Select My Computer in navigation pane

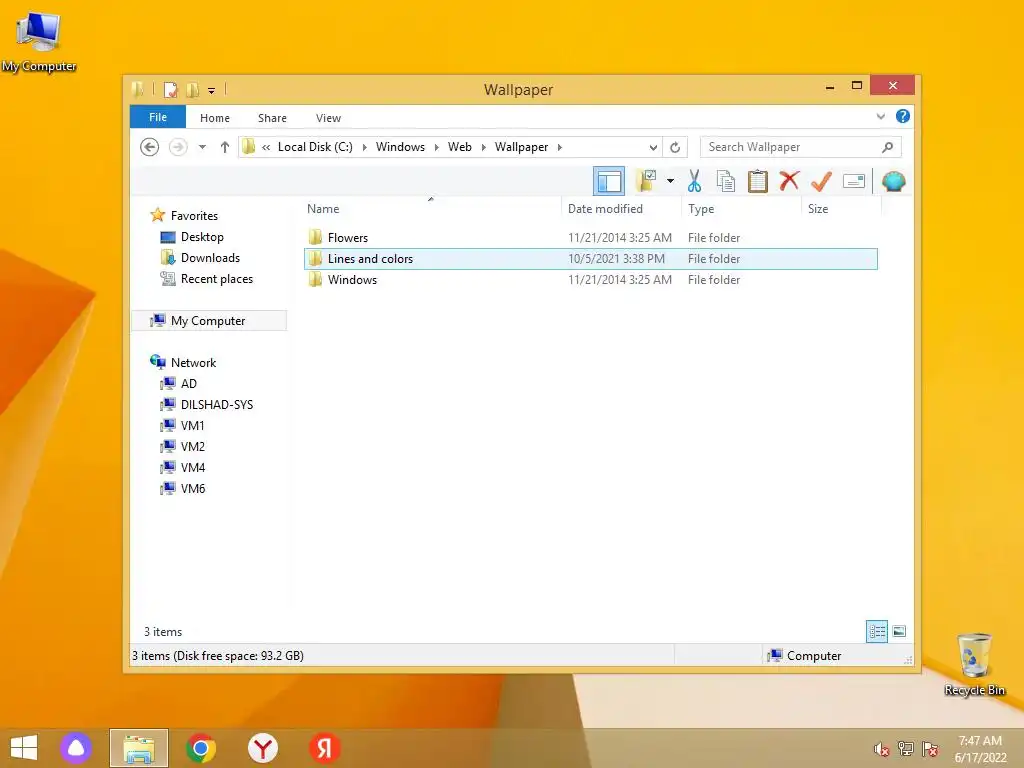click(209, 321)
